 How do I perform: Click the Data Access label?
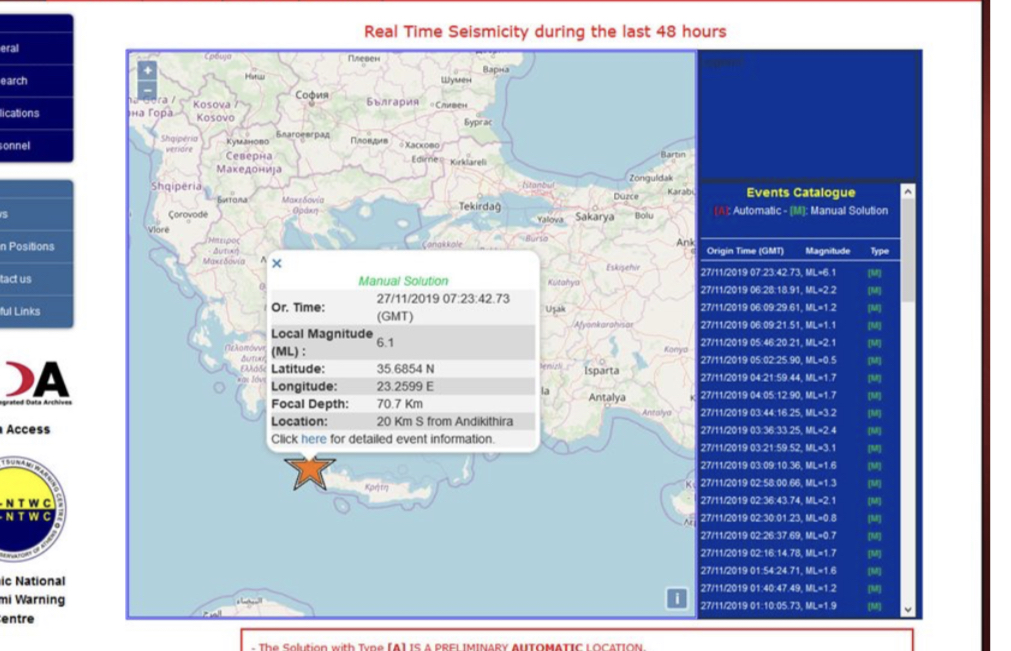coord(25,429)
